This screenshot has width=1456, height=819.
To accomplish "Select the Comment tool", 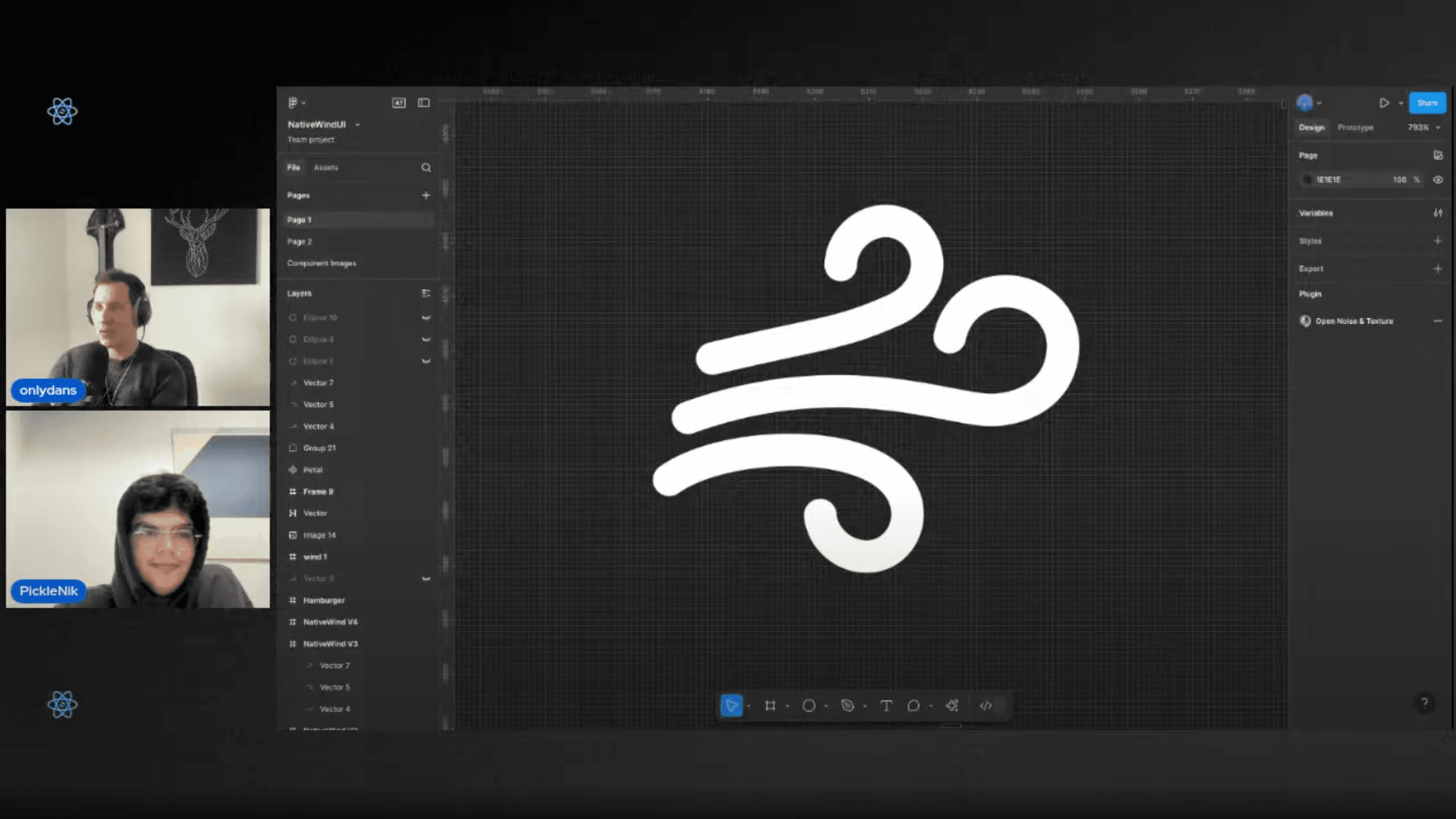I will (913, 705).
